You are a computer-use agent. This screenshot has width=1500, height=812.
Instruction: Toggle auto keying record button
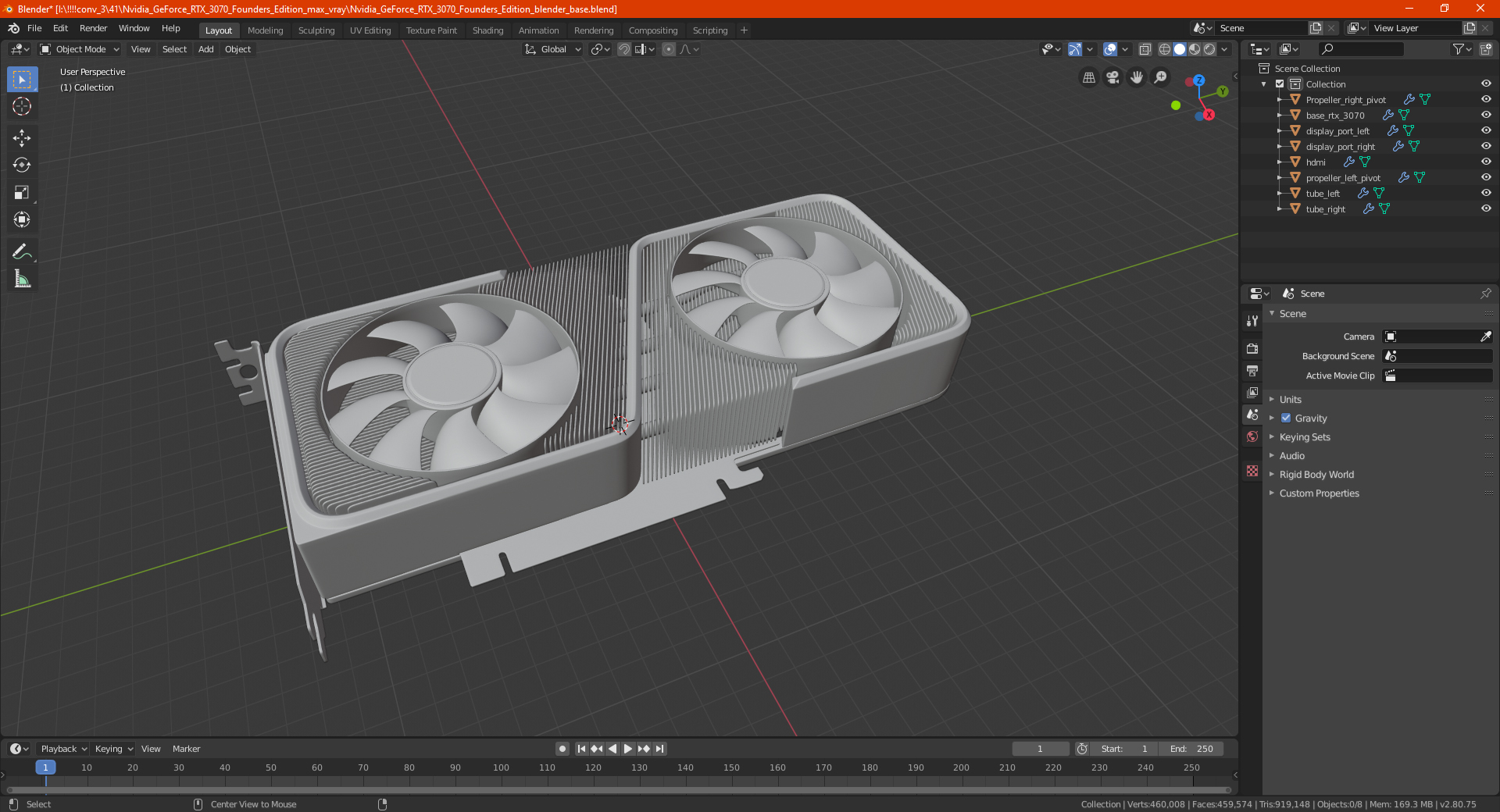(562, 749)
